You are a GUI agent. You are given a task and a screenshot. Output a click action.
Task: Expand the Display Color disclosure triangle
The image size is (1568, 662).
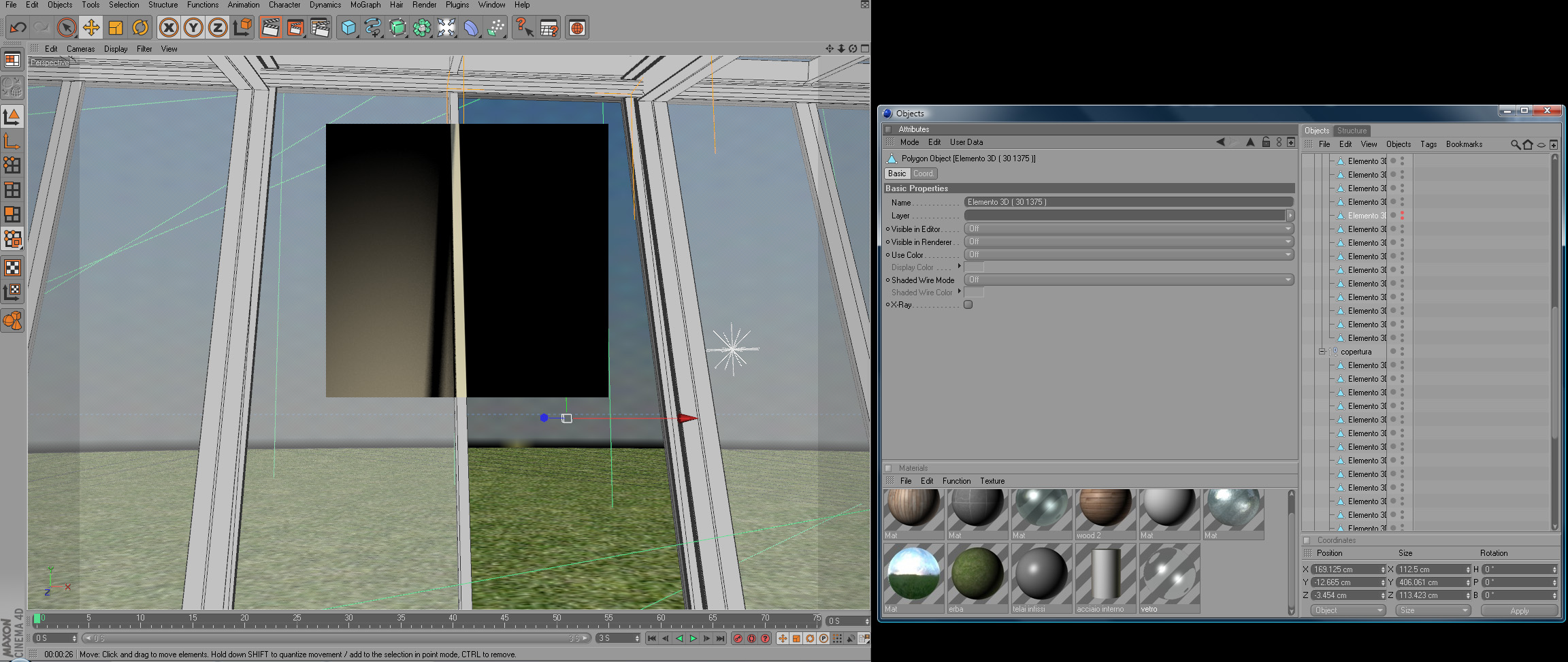960,267
